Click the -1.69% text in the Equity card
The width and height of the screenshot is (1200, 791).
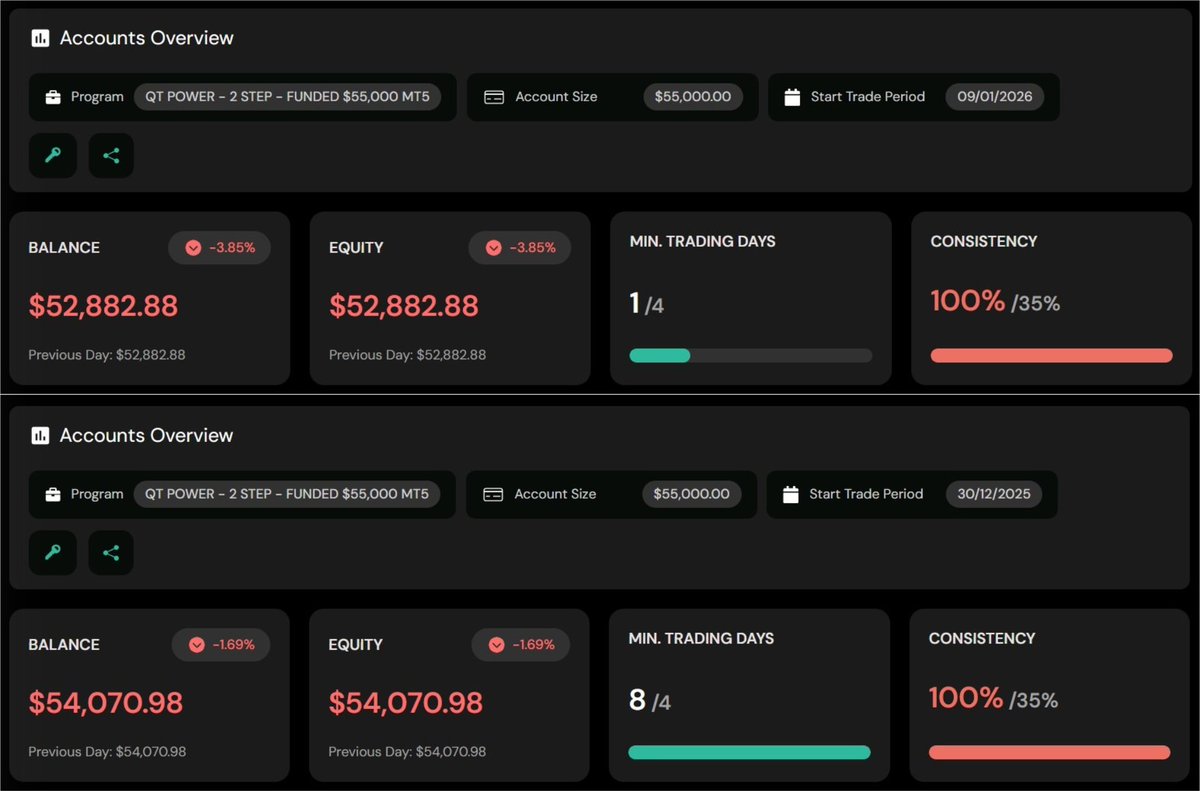tap(534, 645)
